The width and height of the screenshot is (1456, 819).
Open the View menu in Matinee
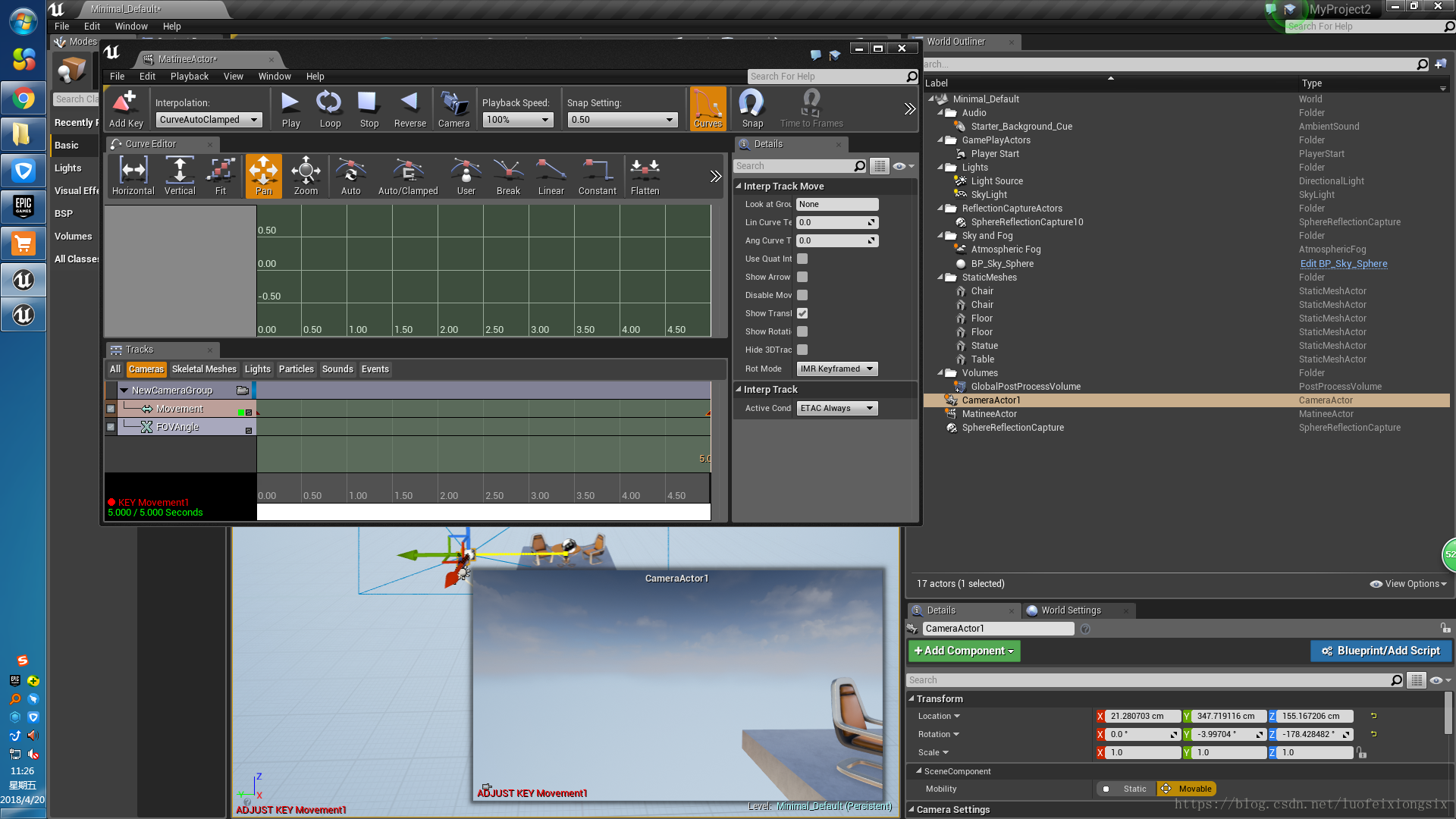coord(233,76)
